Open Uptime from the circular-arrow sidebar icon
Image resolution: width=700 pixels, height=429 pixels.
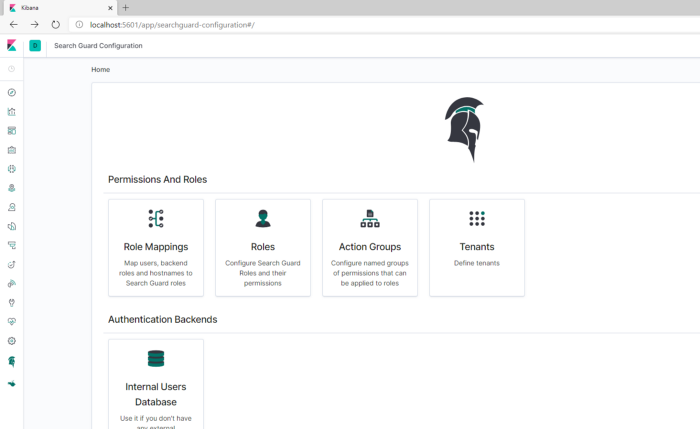coord(12,265)
